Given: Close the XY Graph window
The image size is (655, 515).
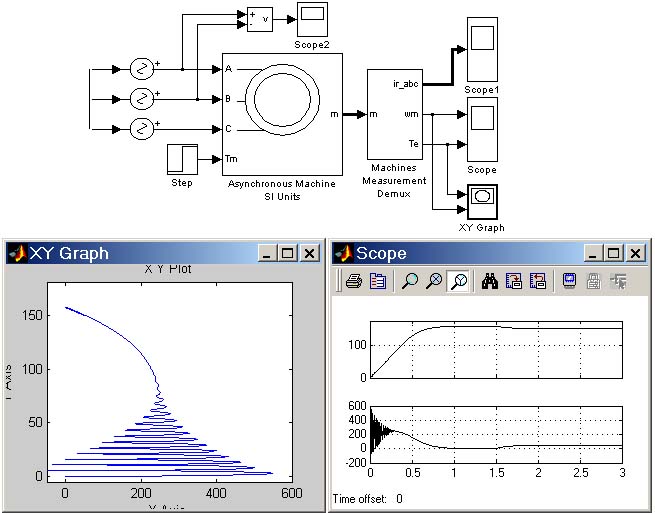Looking at the screenshot, I should point(310,254).
